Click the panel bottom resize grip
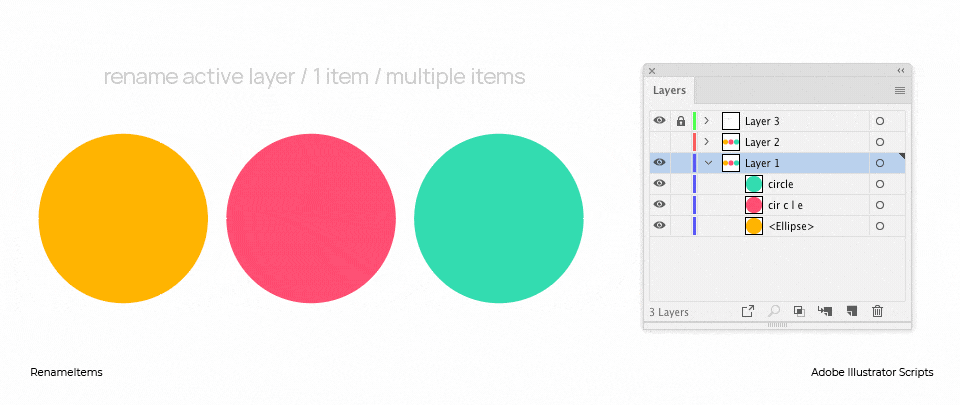This screenshot has width=960, height=405. (x=777, y=325)
